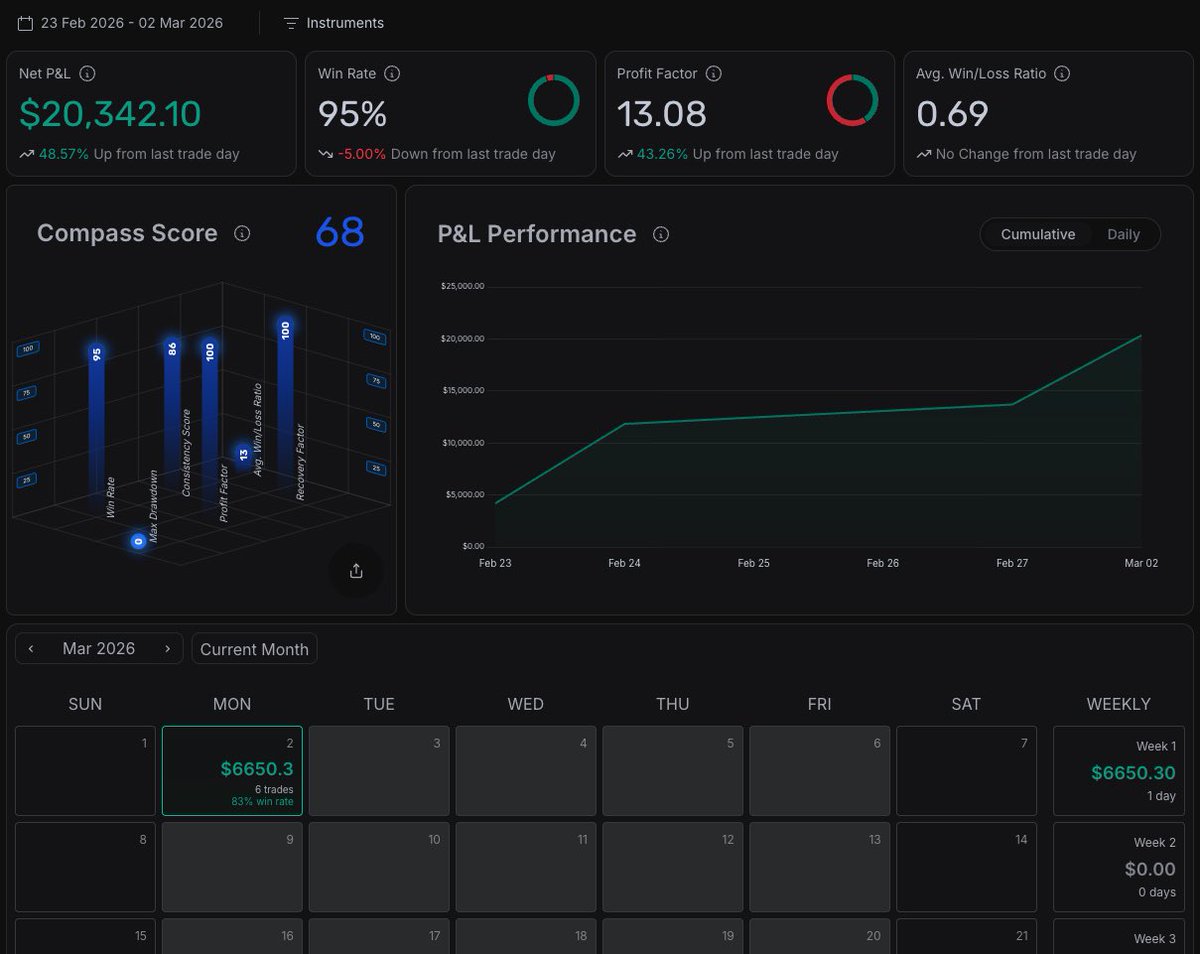Open the calendar date range picker icon
The width and height of the screenshot is (1200, 954).
25,22
